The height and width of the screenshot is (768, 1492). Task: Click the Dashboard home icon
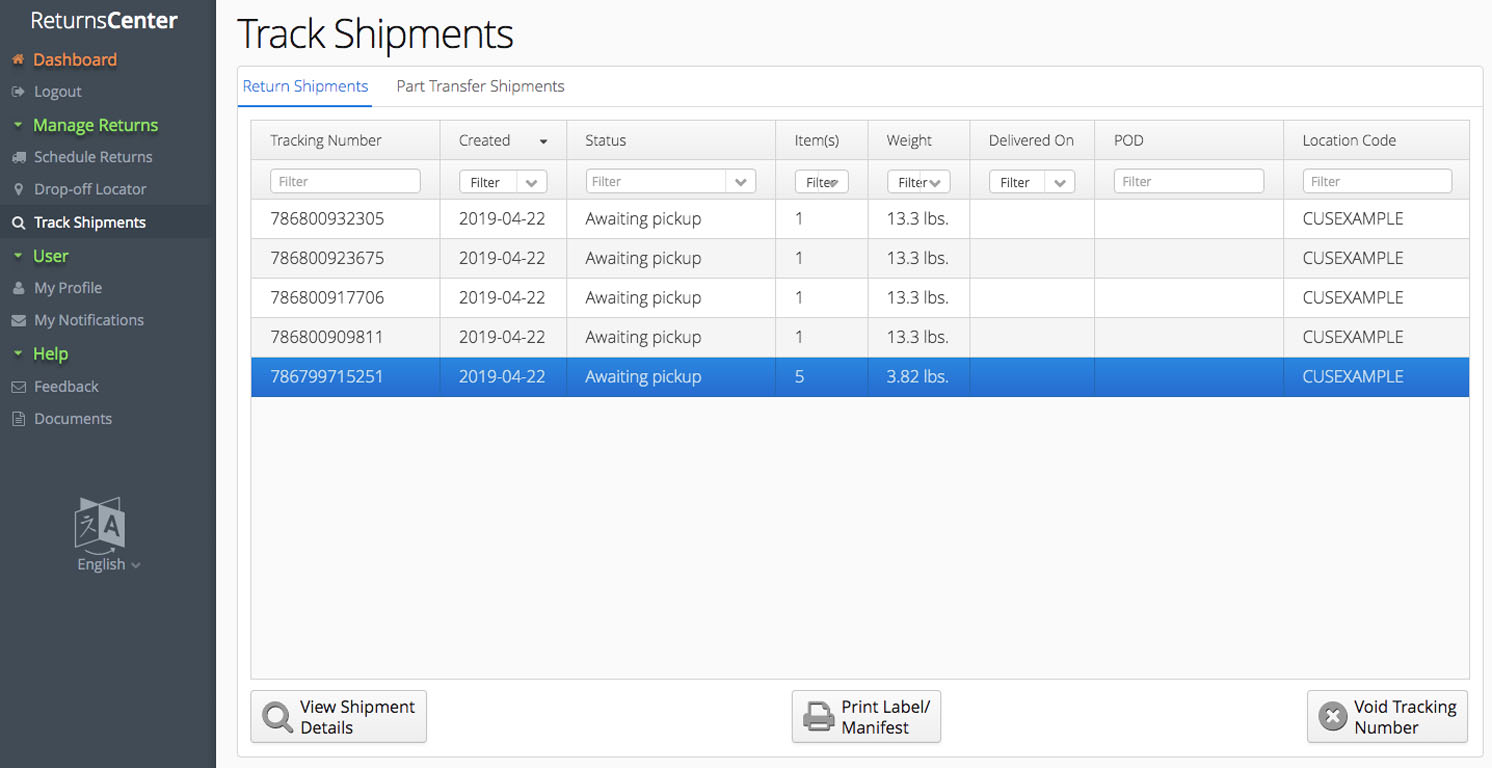point(18,60)
